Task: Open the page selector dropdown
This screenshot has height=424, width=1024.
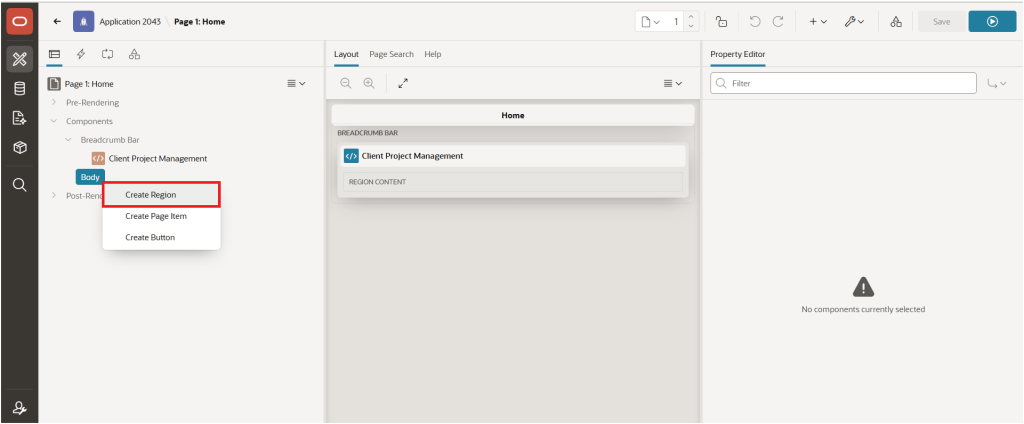Action: [650, 22]
